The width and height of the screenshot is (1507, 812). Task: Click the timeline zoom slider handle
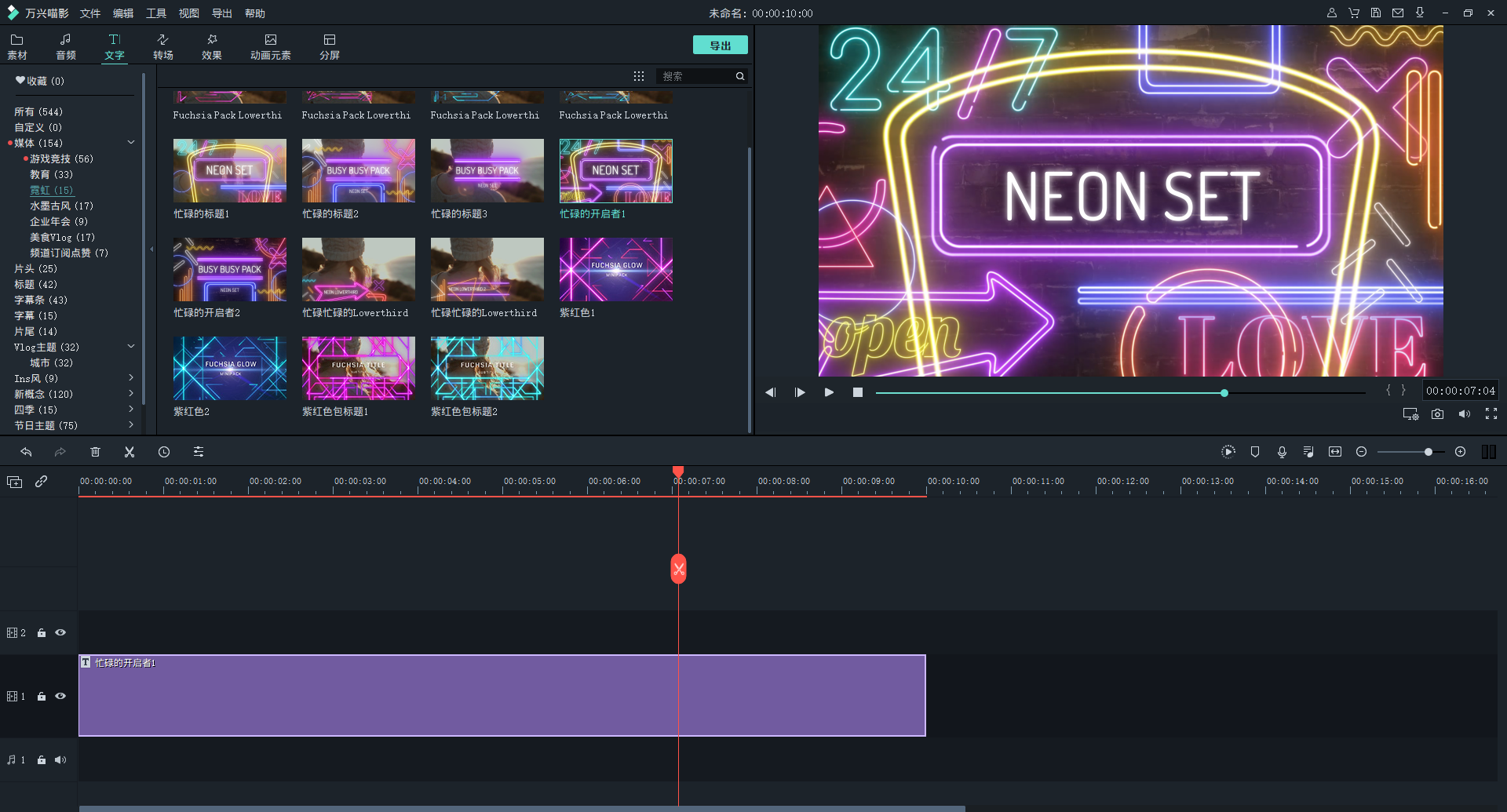point(1429,452)
